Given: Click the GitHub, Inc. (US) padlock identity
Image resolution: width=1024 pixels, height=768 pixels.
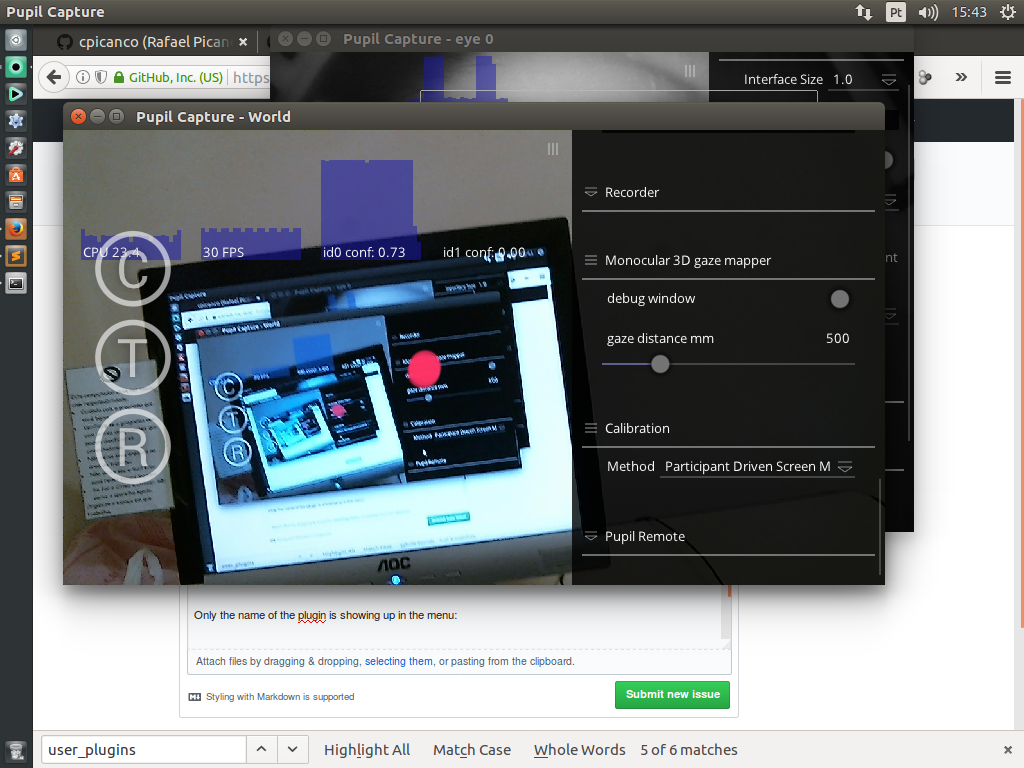Looking at the screenshot, I should coord(168,77).
